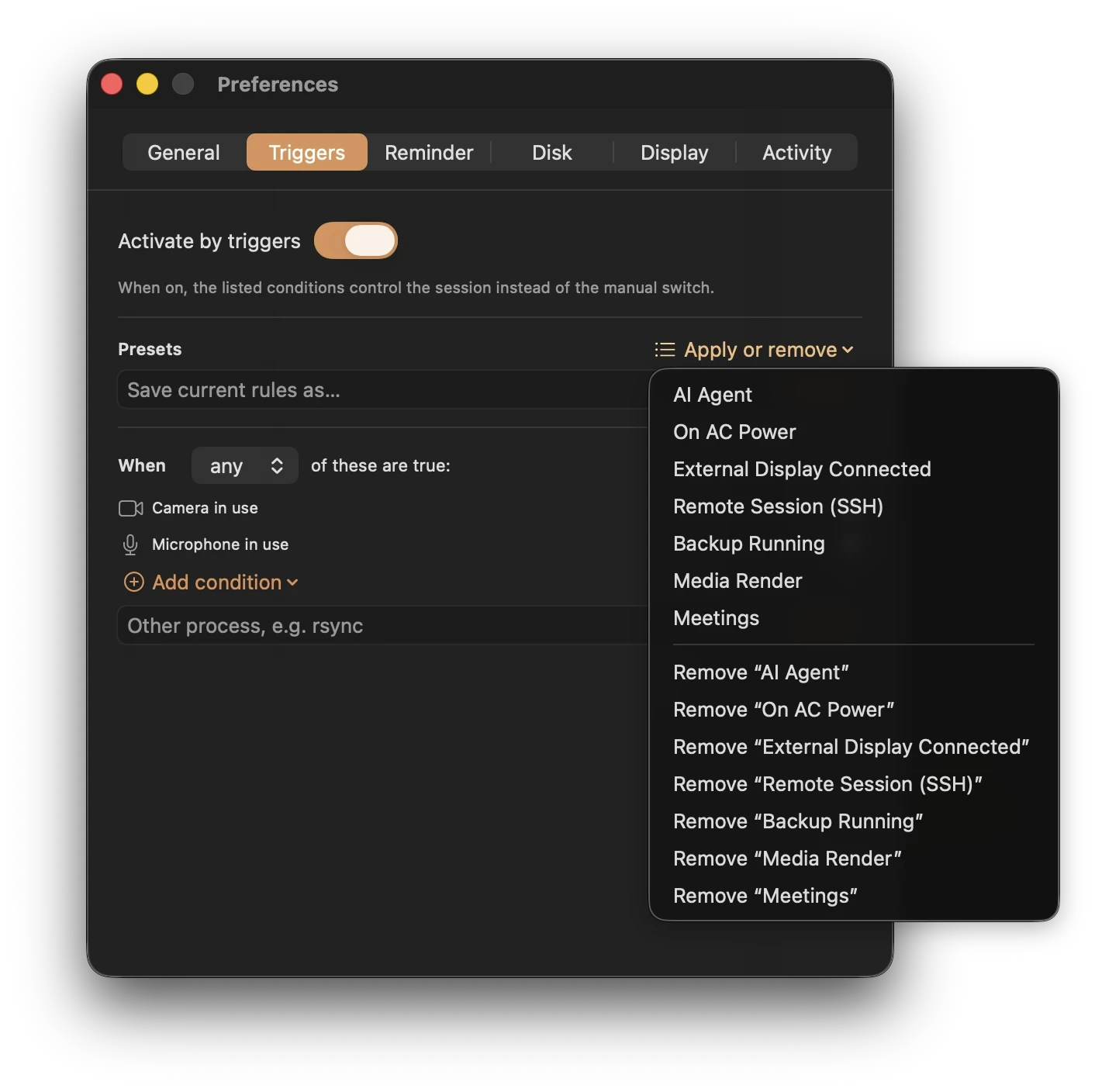Choose Remove "AI Agent"
This screenshot has height=1092, width=1095.
[x=854, y=672]
